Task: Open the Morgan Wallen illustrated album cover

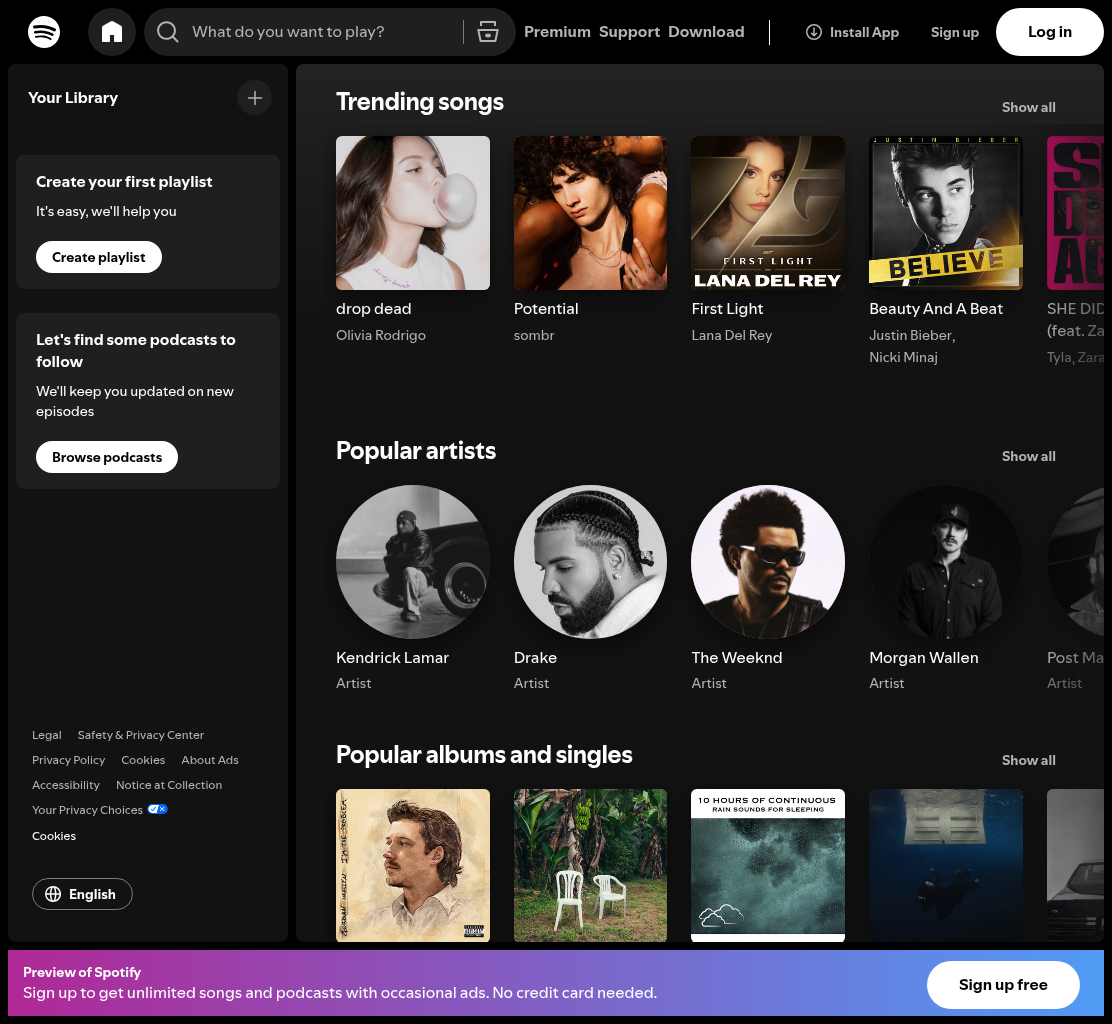Action: tap(413, 865)
